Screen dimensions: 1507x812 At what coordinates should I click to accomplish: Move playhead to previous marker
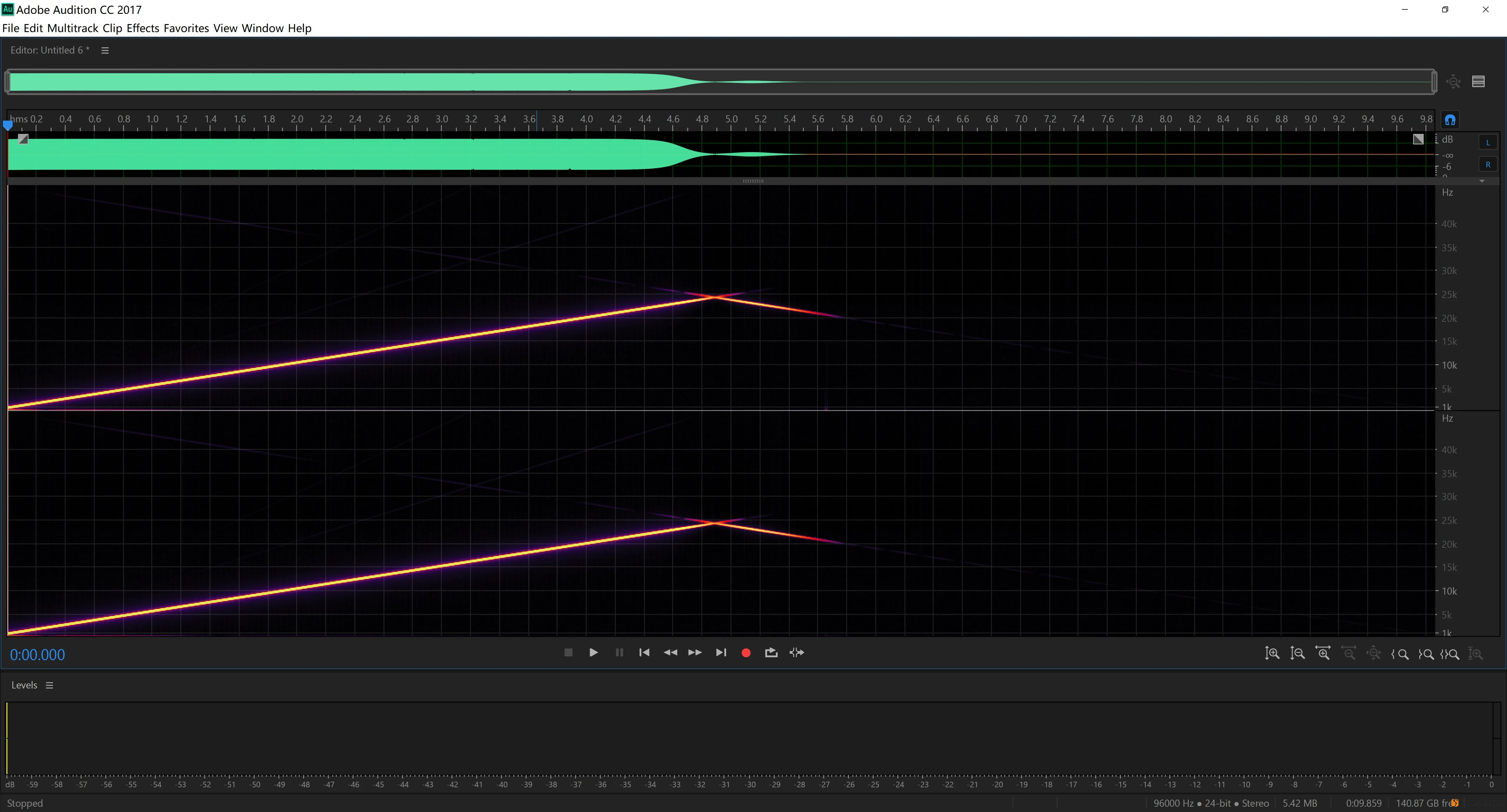644,653
